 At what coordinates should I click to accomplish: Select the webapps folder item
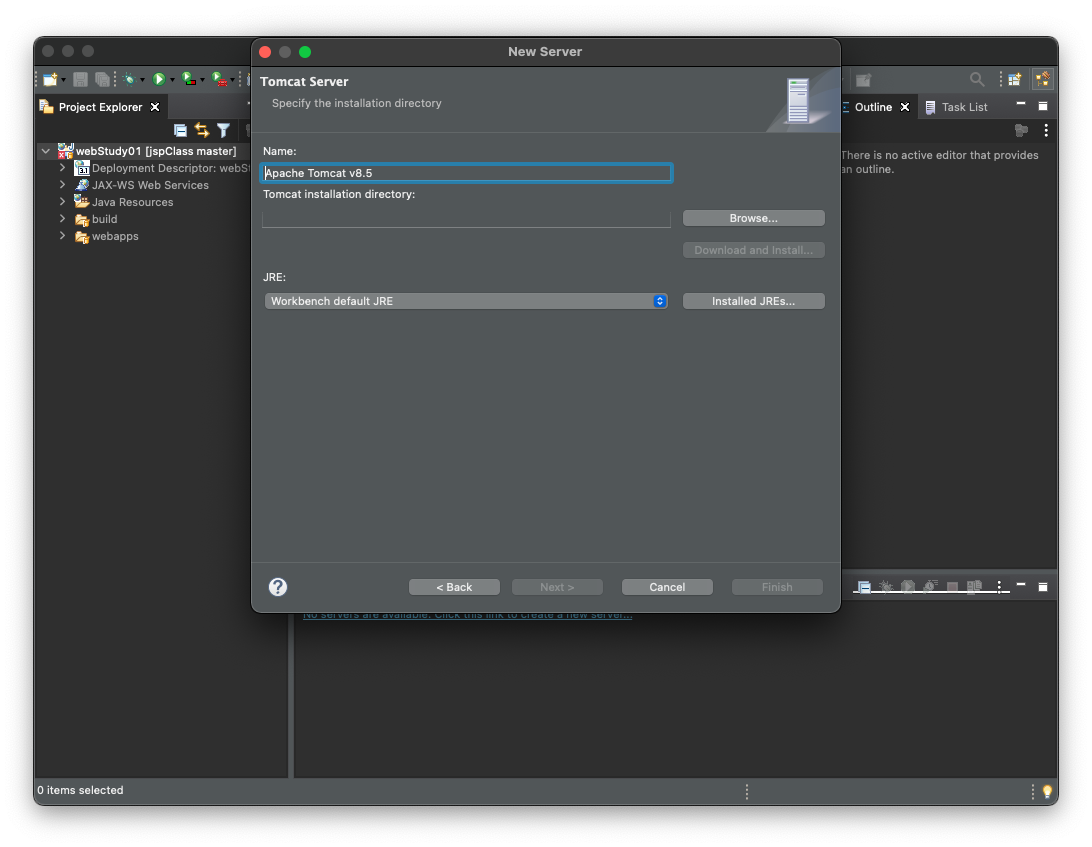pos(115,236)
